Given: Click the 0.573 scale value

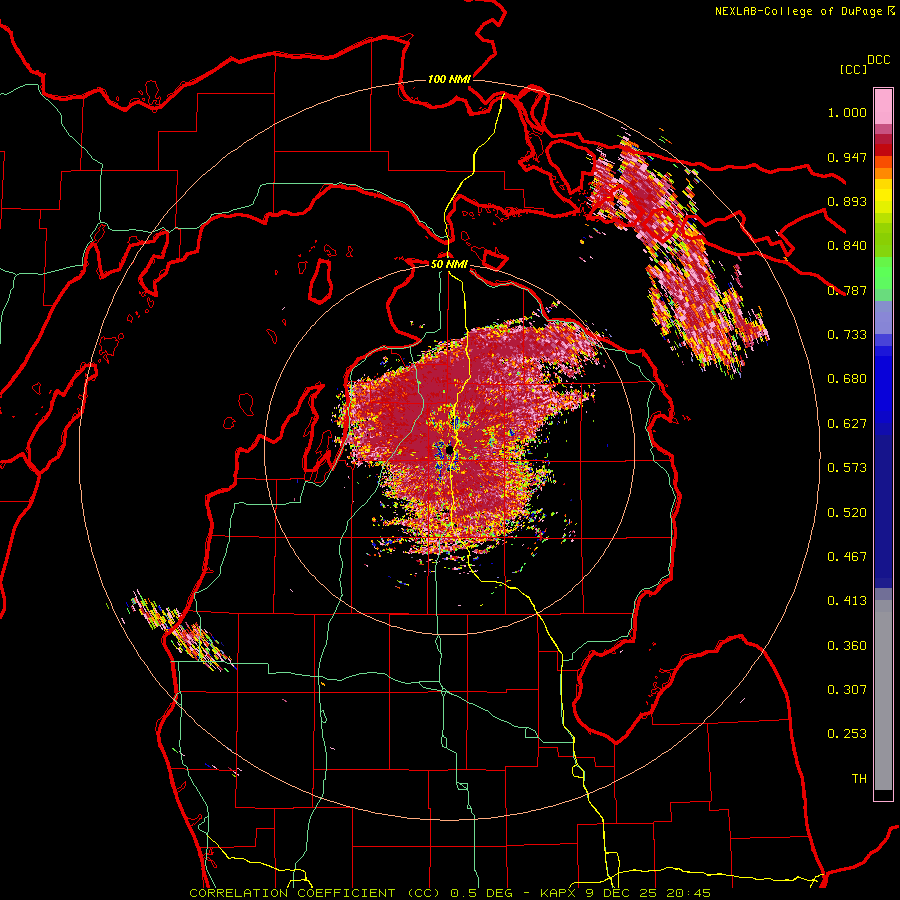Looking at the screenshot, I should click(x=847, y=468).
